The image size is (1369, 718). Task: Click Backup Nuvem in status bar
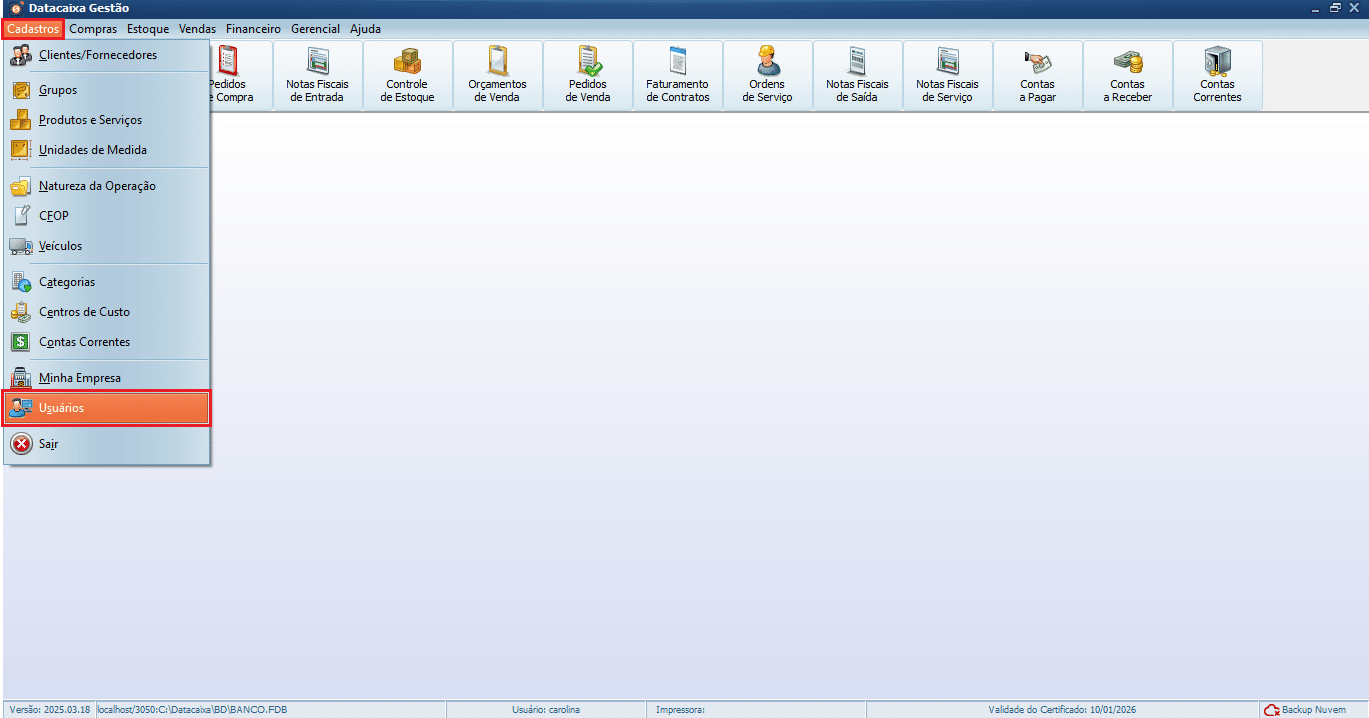[1306, 710]
